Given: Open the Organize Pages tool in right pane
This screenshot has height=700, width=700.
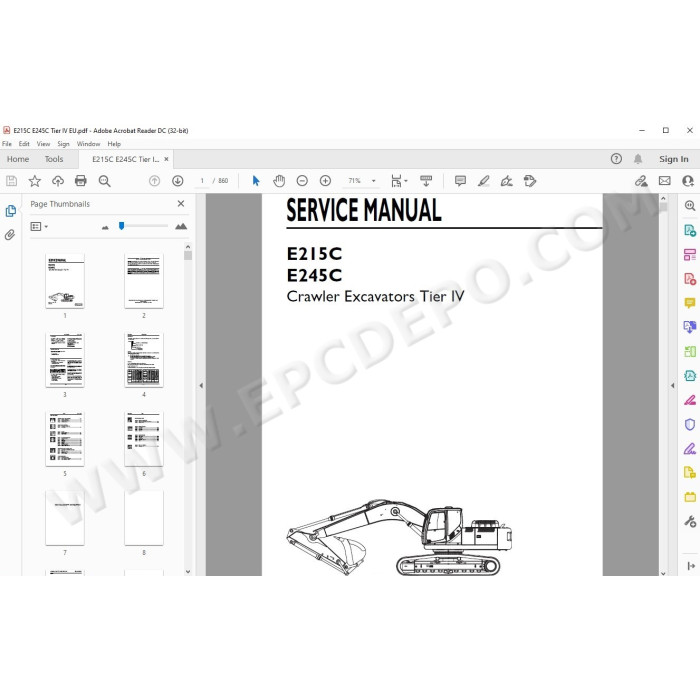Looking at the screenshot, I should [690, 255].
